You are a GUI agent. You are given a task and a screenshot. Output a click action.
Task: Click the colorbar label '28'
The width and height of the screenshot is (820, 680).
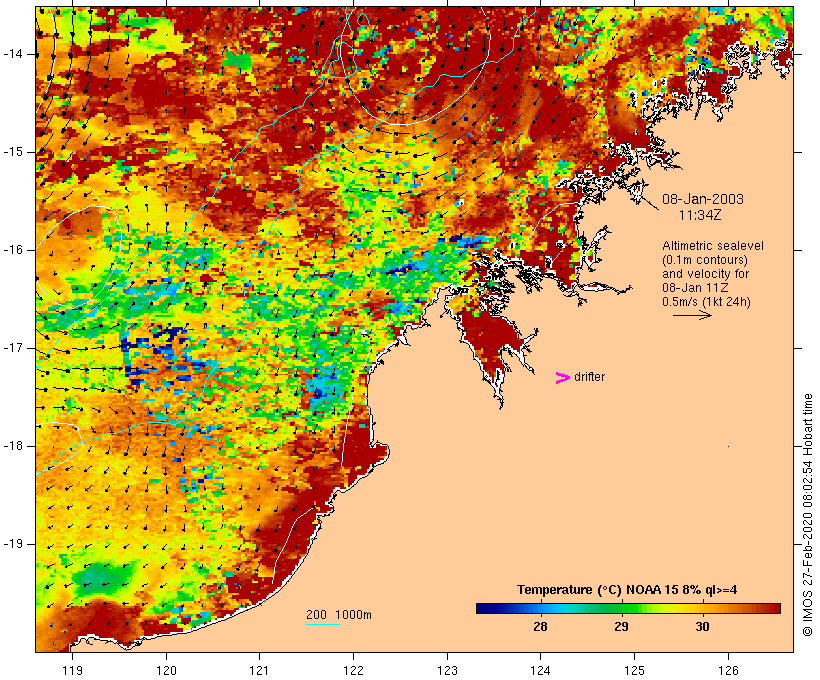[x=540, y=627]
